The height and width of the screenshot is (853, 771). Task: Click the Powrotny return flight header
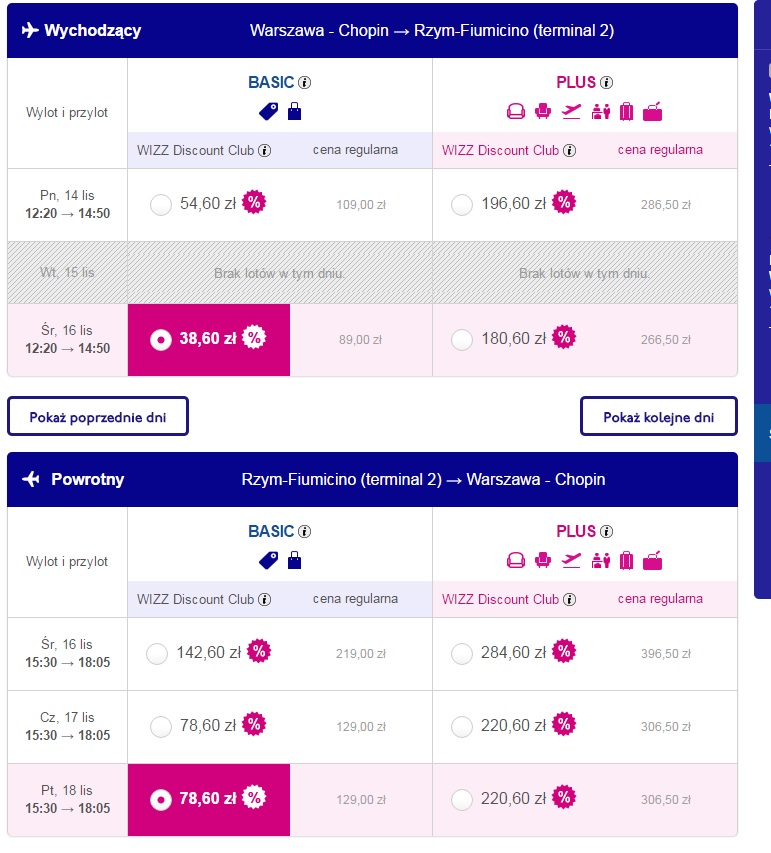tap(372, 479)
